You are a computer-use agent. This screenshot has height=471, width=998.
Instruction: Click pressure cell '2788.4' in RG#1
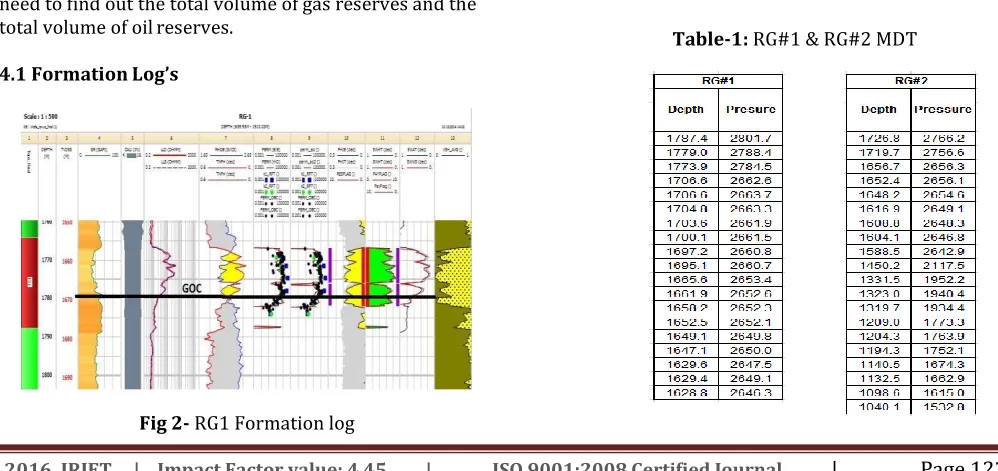tap(750, 152)
